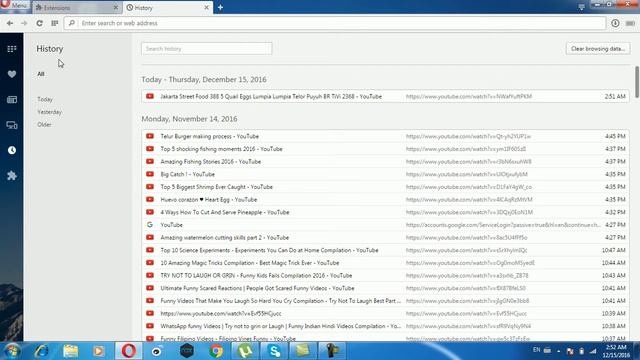Close the History tab
Image resolution: width=640 pixels, height=360 pixels.
point(207,7)
